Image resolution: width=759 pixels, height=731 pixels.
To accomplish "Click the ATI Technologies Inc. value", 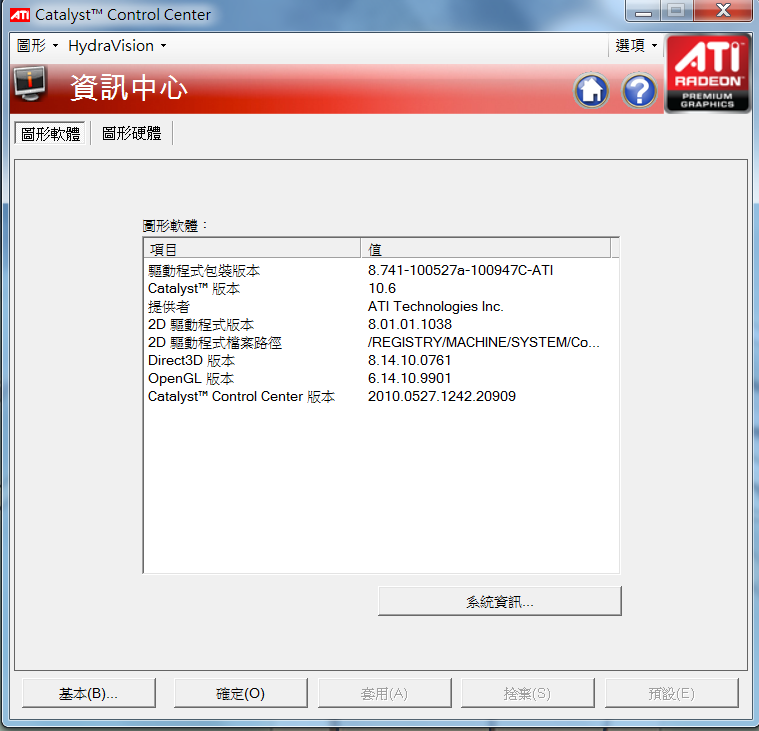I will 436,306.
